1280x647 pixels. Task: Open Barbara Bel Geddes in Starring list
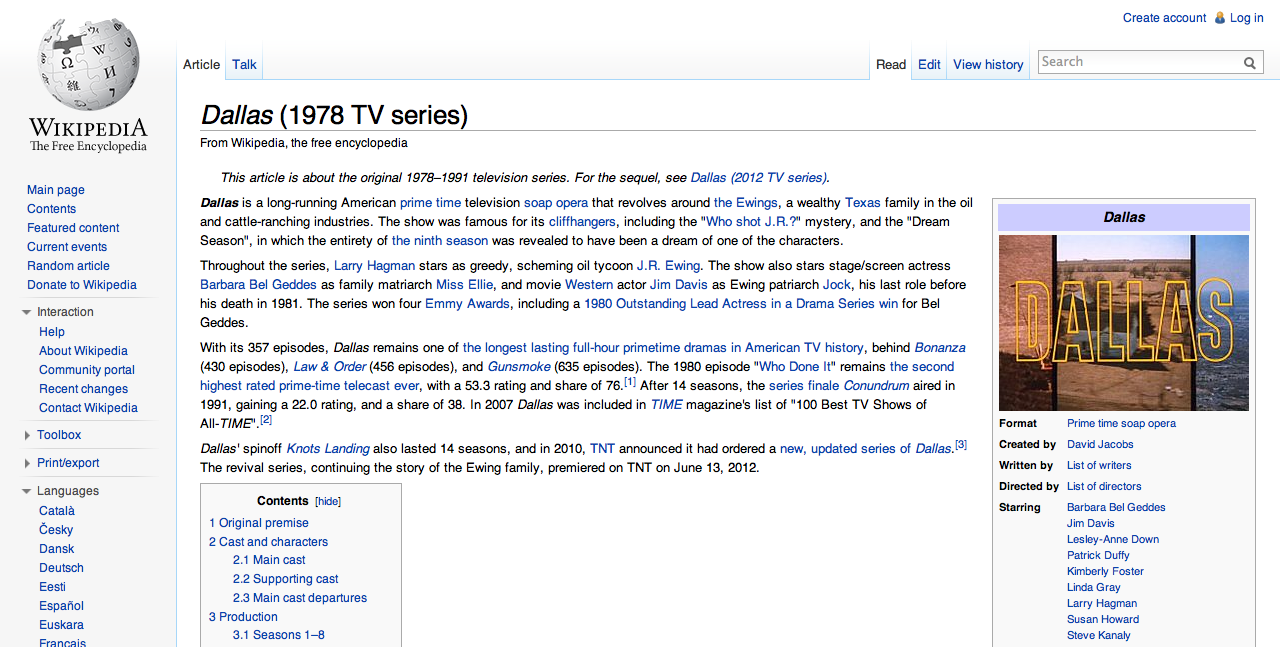[1116, 508]
